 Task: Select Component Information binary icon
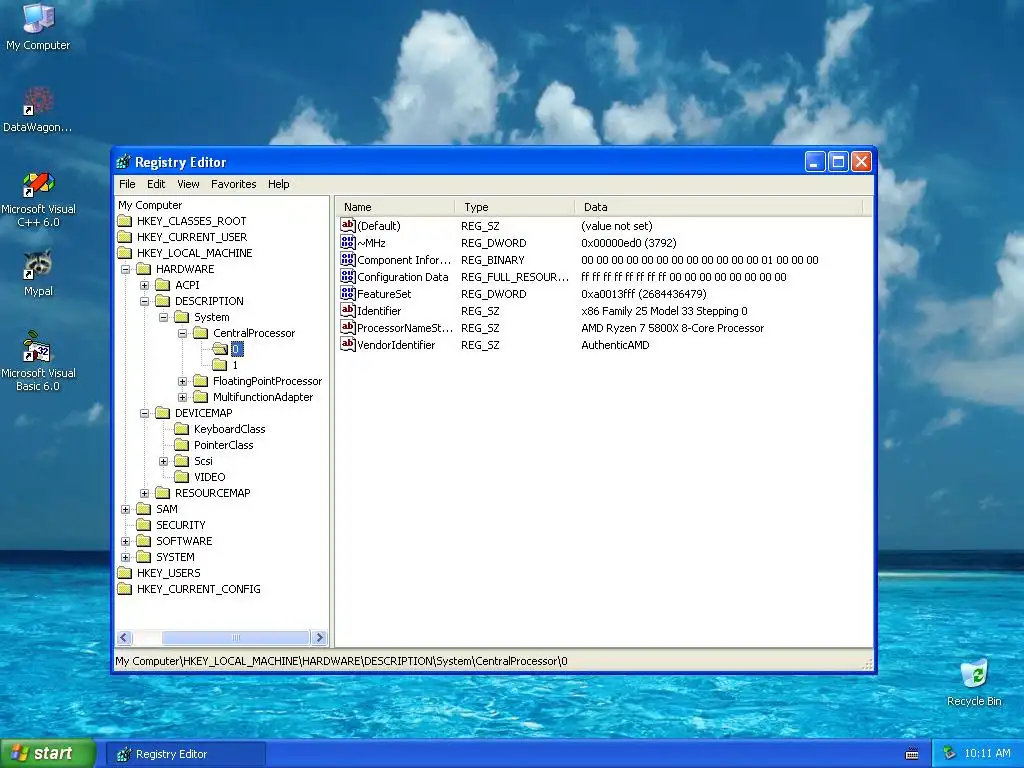[347, 259]
